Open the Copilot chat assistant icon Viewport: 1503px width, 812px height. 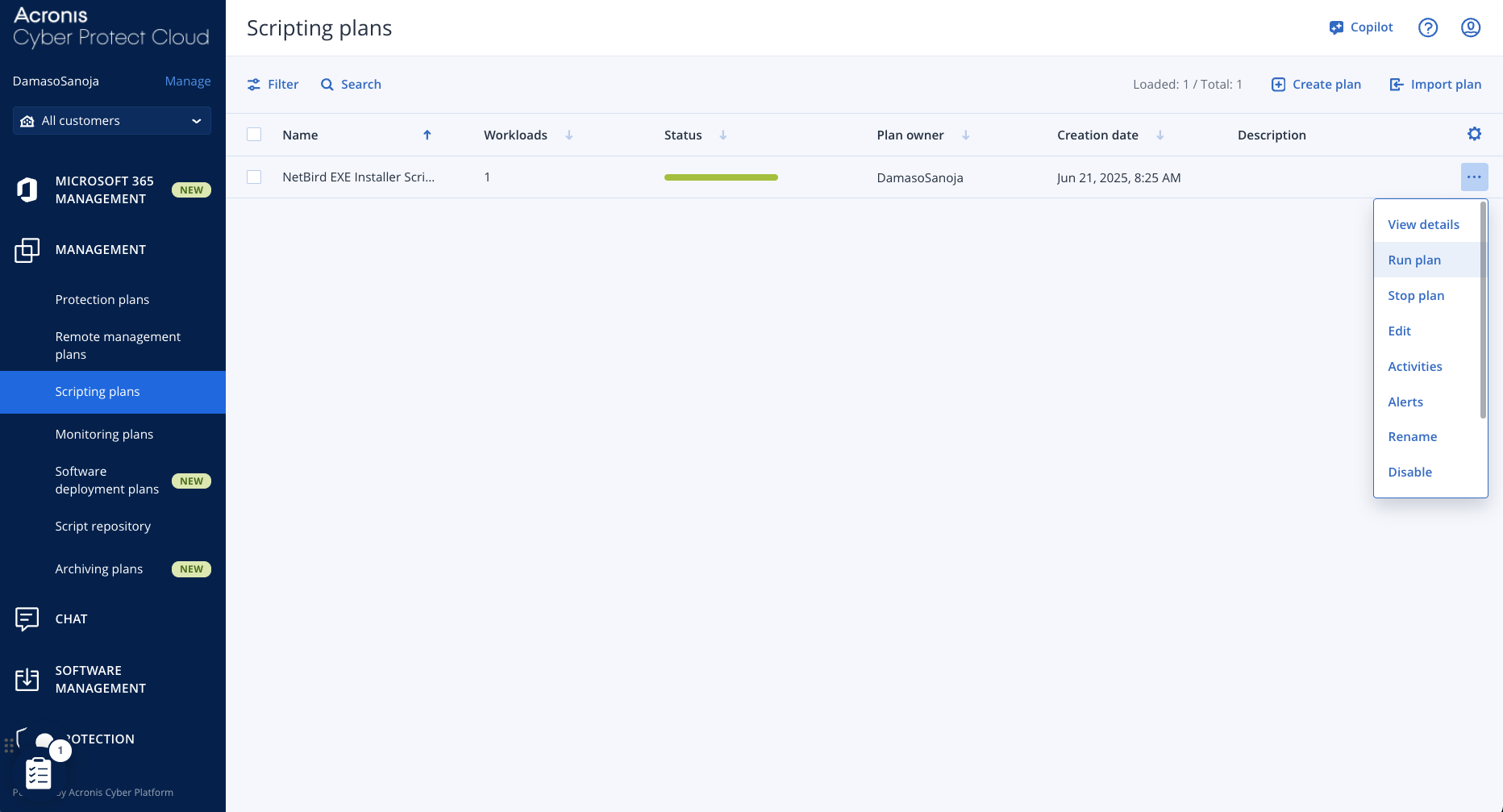(1336, 27)
